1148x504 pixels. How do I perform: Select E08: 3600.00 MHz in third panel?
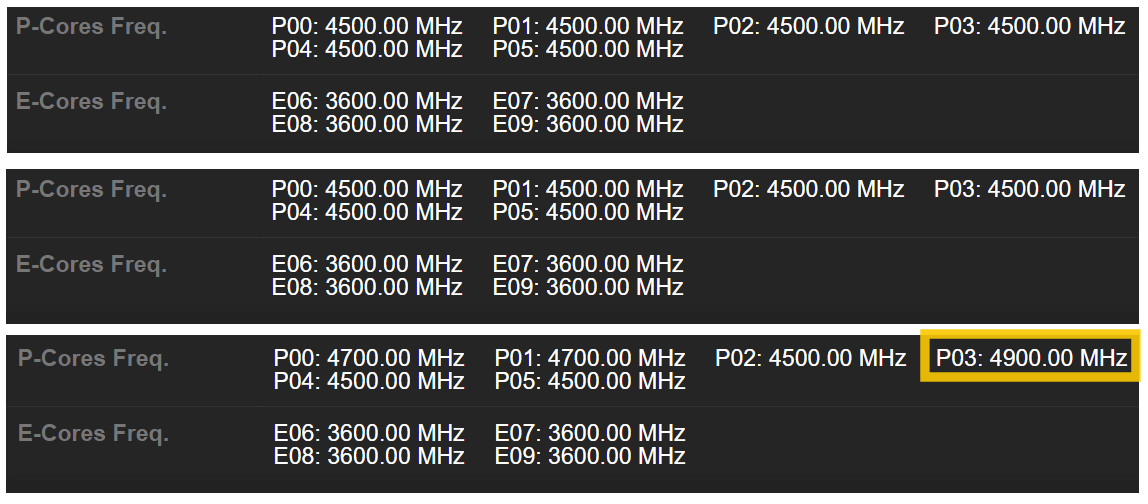(x=369, y=456)
